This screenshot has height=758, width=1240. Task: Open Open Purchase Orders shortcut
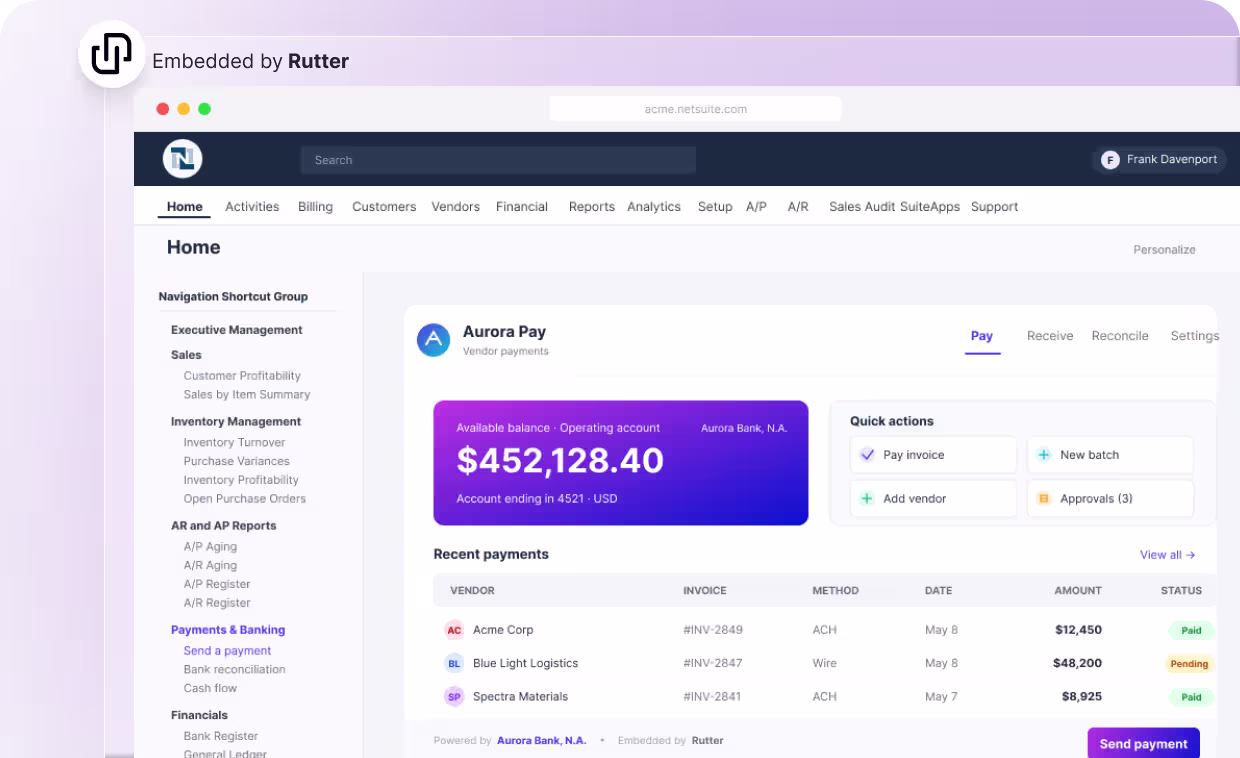[x=245, y=499]
